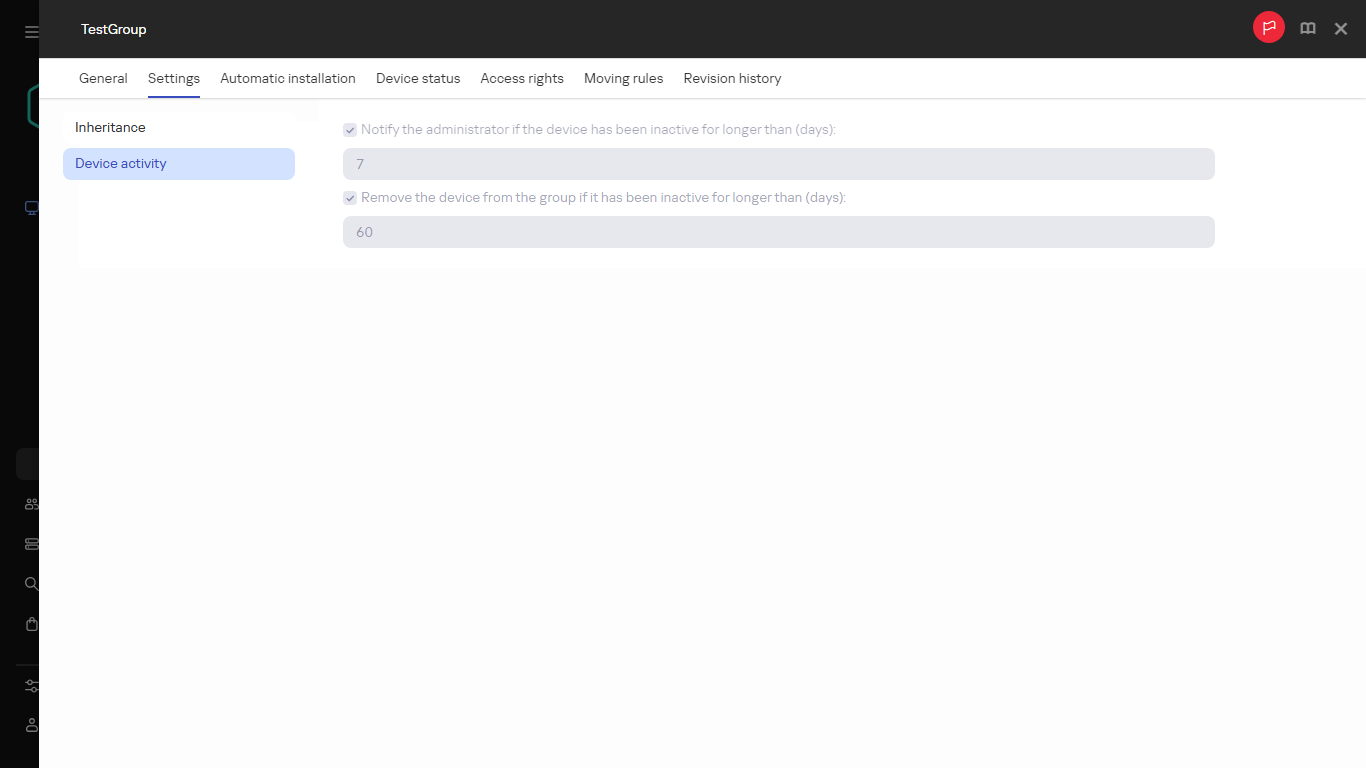Open the Revision history tab

pyautogui.click(x=732, y=78)
